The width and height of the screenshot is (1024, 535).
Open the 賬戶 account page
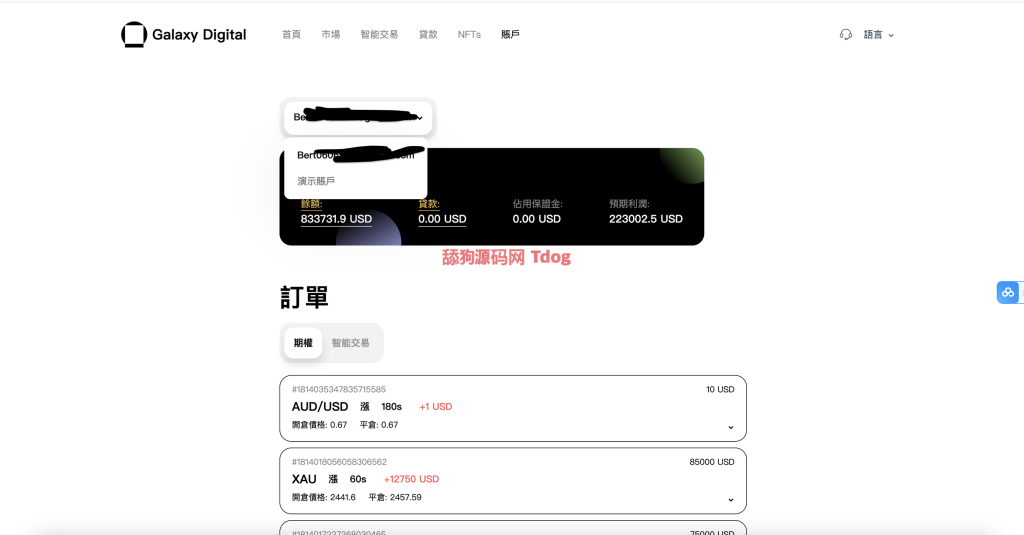[510, 35]
